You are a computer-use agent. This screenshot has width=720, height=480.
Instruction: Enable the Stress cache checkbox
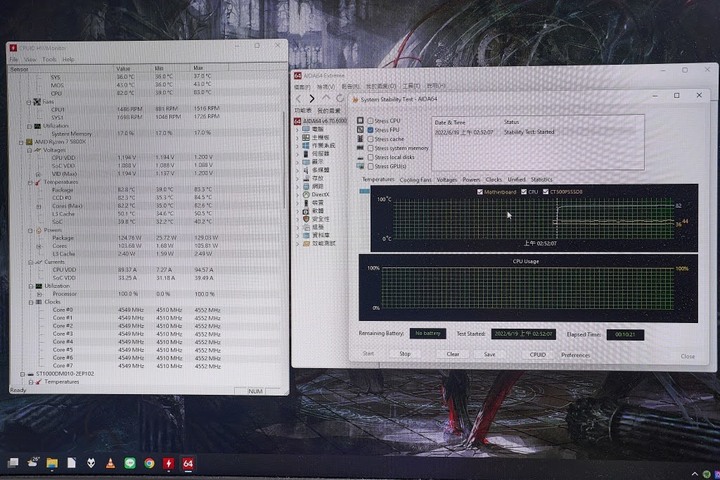370,139
